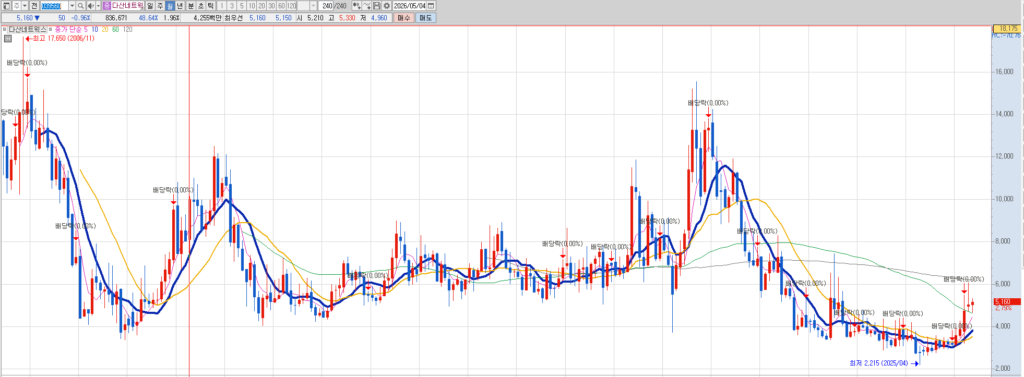1024x377 pixels.
Task: Select the 20 interval button
Action: pyautogui.click(x=261, y=6)
